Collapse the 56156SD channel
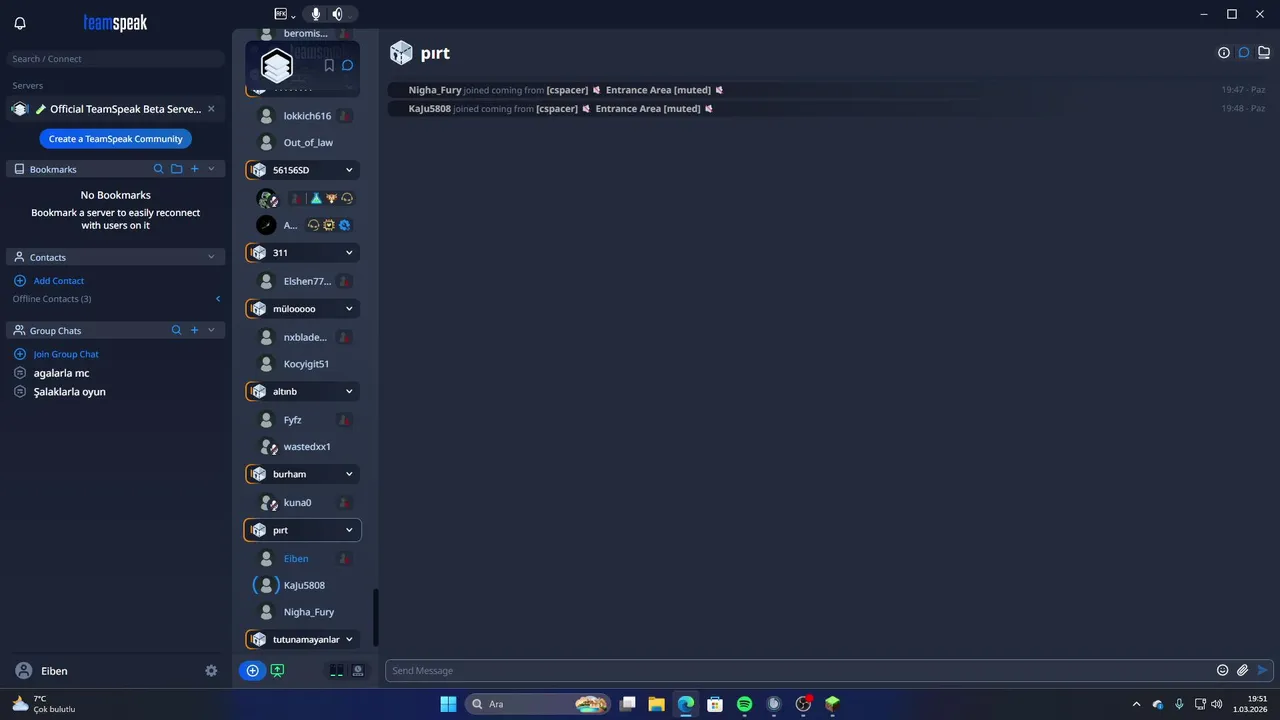 [349, 170]
